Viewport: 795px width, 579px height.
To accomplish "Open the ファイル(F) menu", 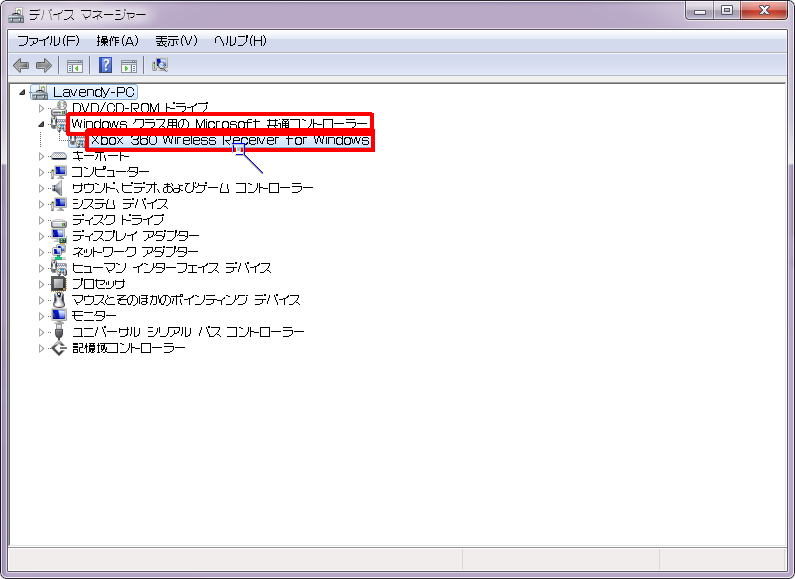I will coord(49,41).
